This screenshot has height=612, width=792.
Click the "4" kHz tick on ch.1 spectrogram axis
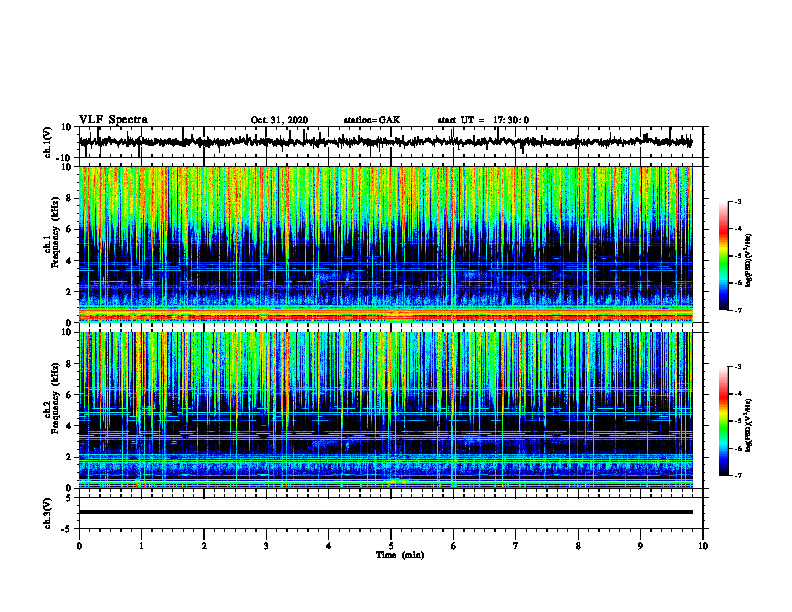pyautogui.click(x=69, y=261)
